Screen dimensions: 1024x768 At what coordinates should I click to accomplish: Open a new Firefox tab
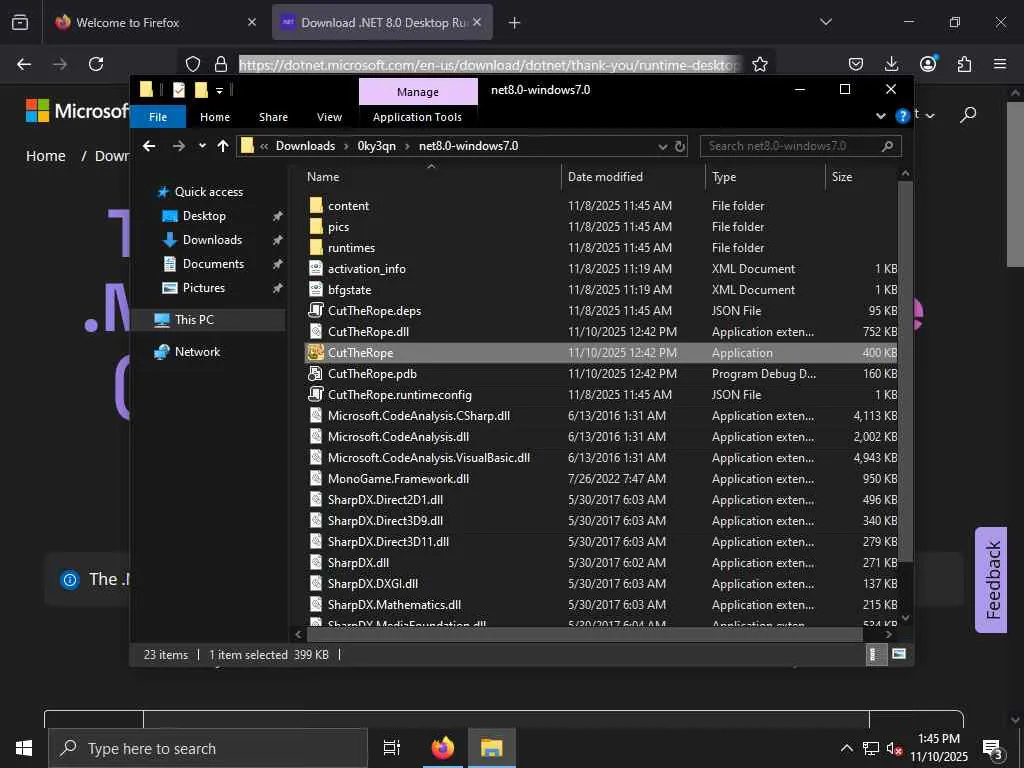coord(515,23)
